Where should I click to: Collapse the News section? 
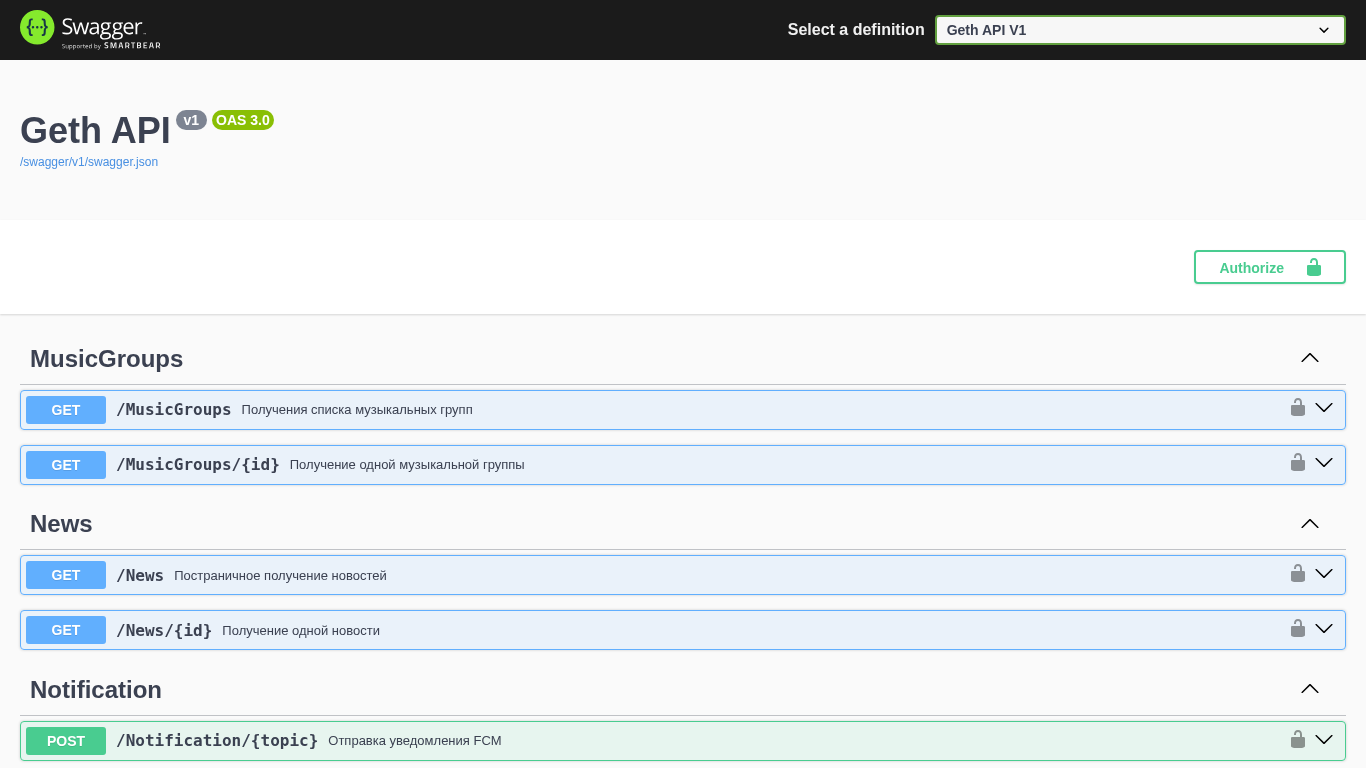[x=1309, y=524]
